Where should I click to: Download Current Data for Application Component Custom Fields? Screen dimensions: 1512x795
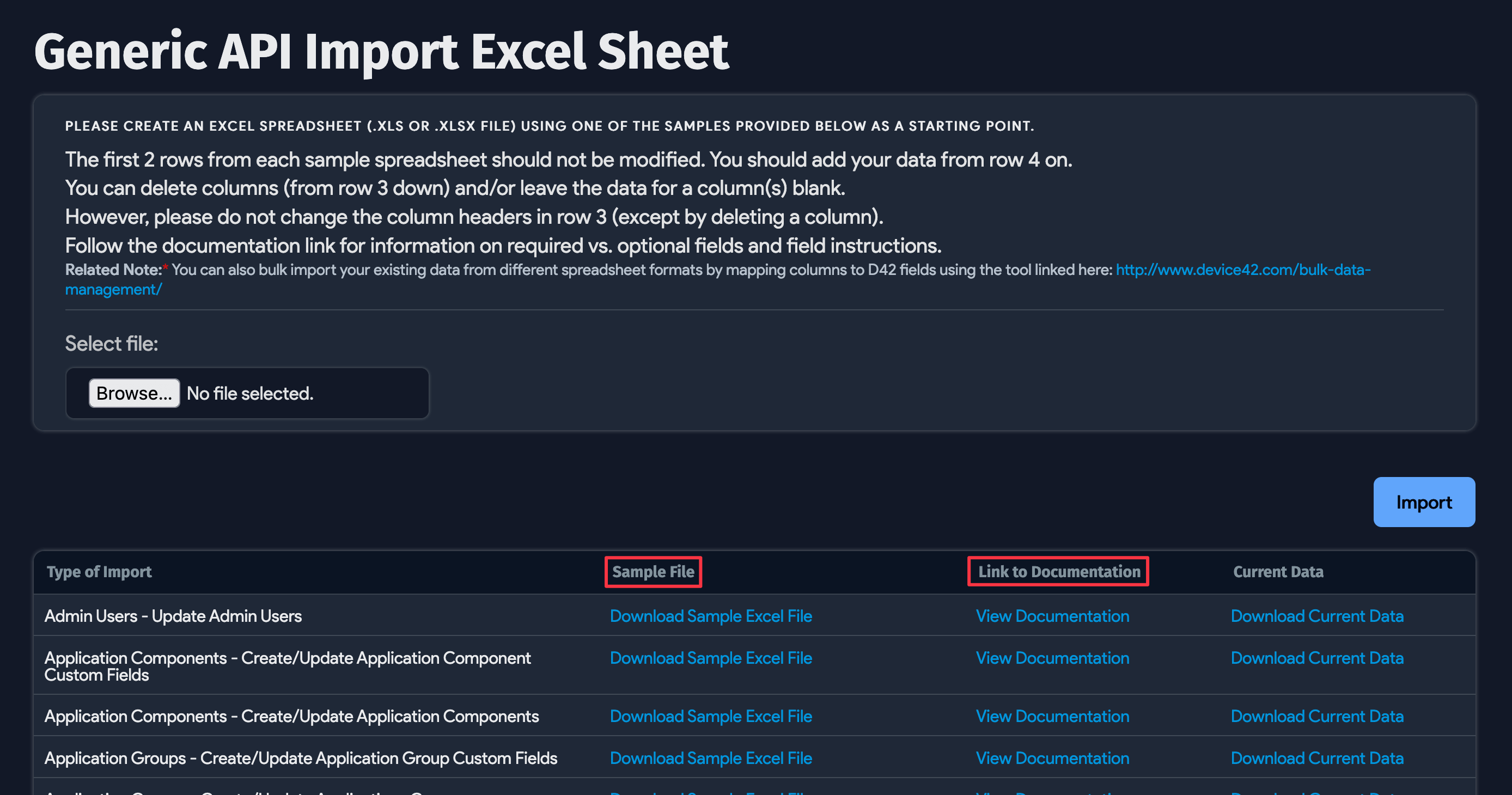click(1316, 658)
